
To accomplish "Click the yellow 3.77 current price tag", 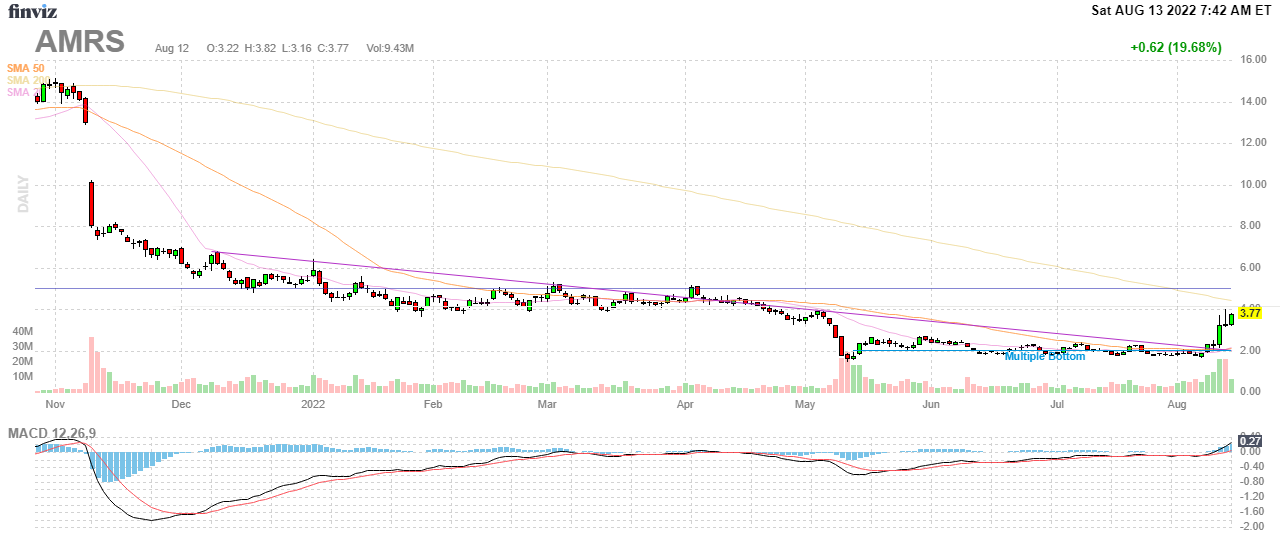I will (x=1250, y=313).
